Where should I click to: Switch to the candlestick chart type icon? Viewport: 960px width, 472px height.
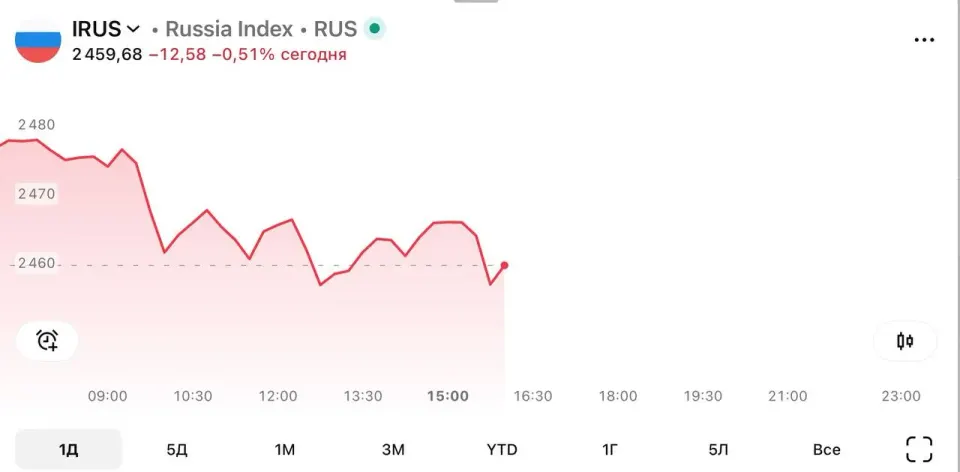905,341
